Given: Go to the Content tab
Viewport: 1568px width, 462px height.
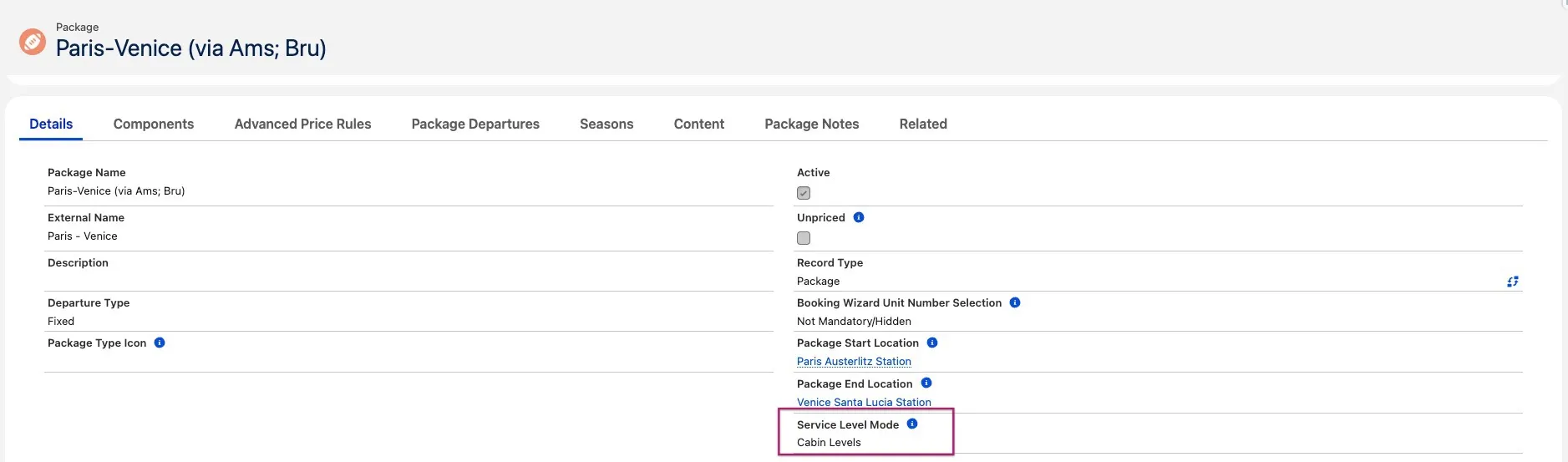Looking at the screenshot, I should pyautogui.click(x=698, y=124).
